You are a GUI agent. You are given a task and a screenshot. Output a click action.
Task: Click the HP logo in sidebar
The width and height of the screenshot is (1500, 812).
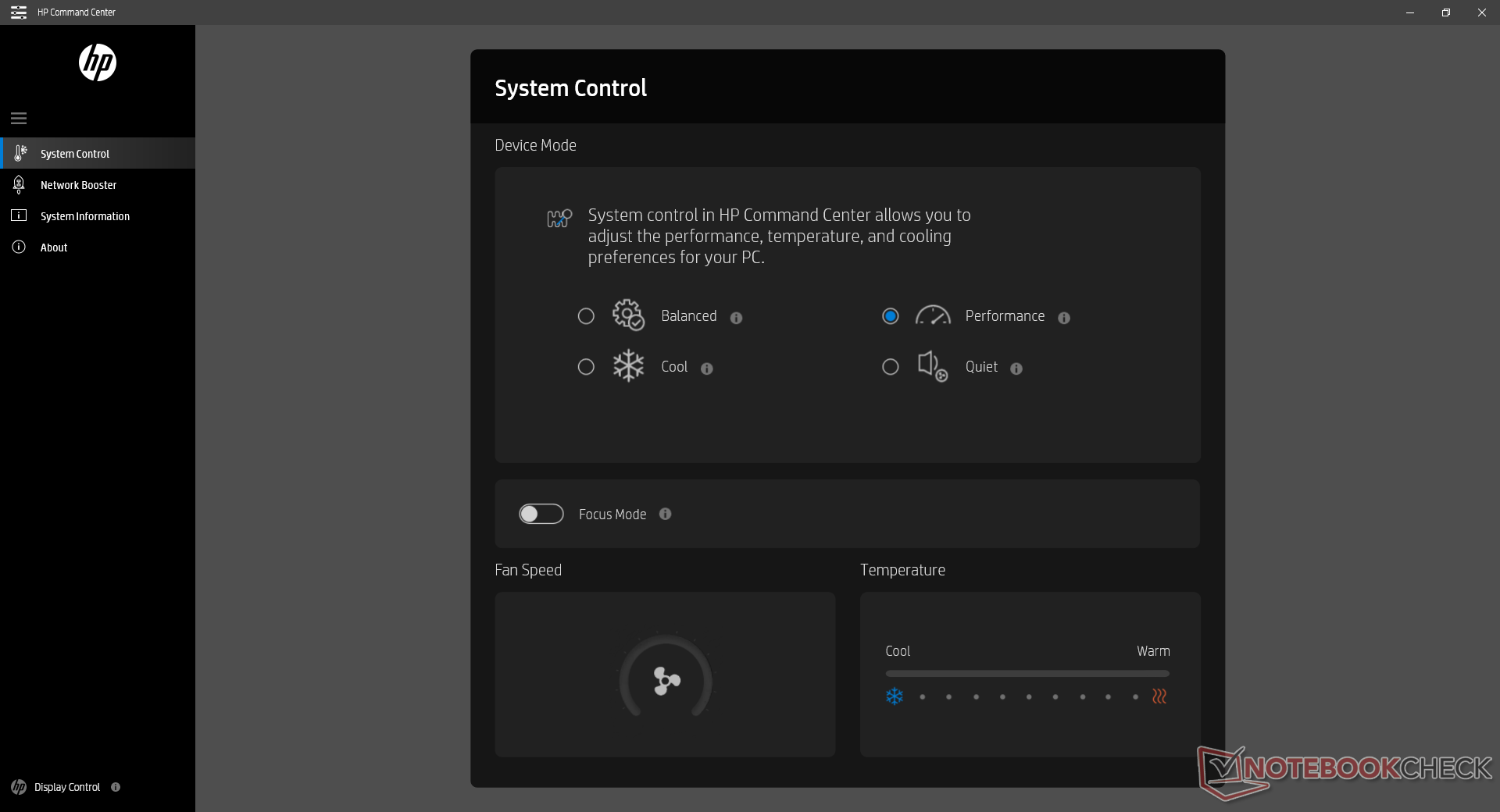point(98,62)
